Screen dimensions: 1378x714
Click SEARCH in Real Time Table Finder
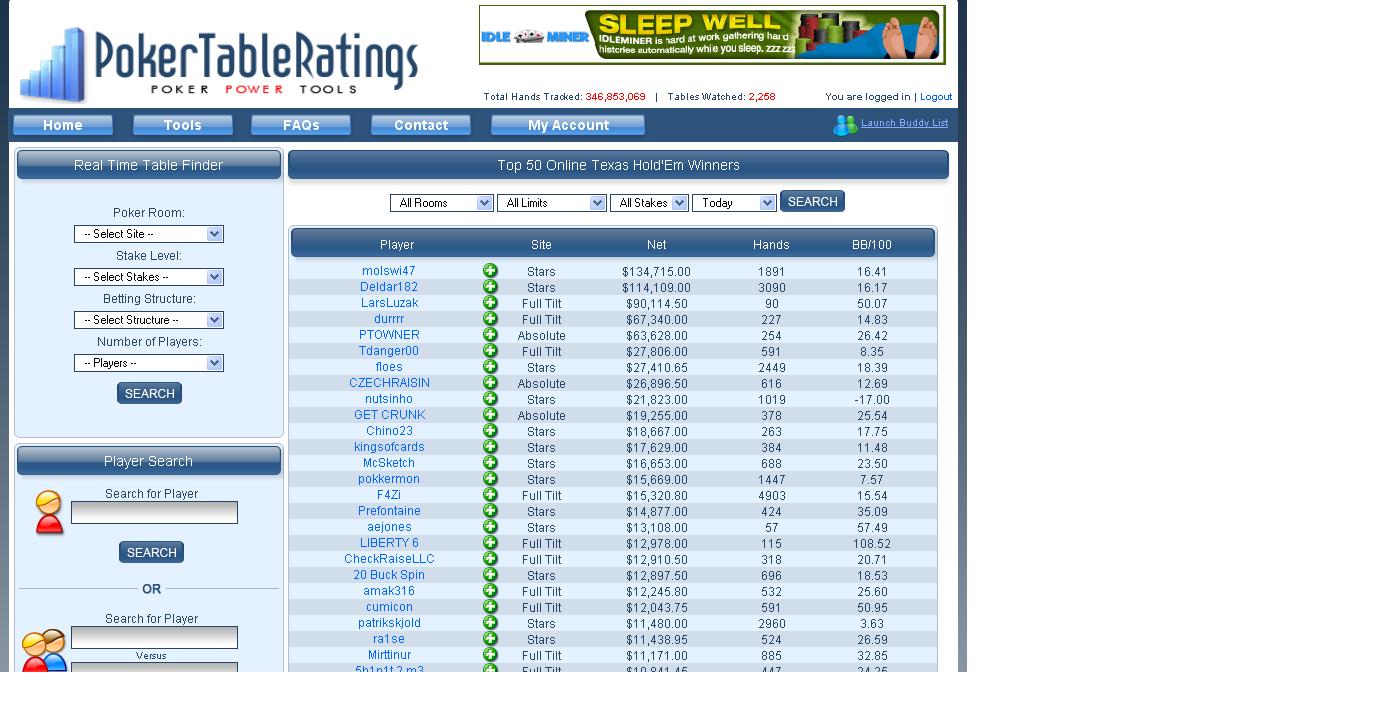149,393
